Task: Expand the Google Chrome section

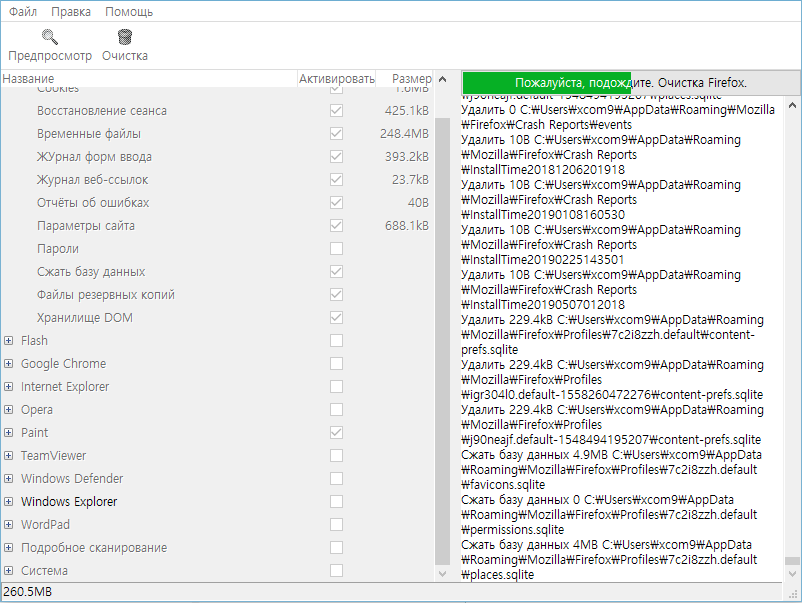Action: [9, 363]
